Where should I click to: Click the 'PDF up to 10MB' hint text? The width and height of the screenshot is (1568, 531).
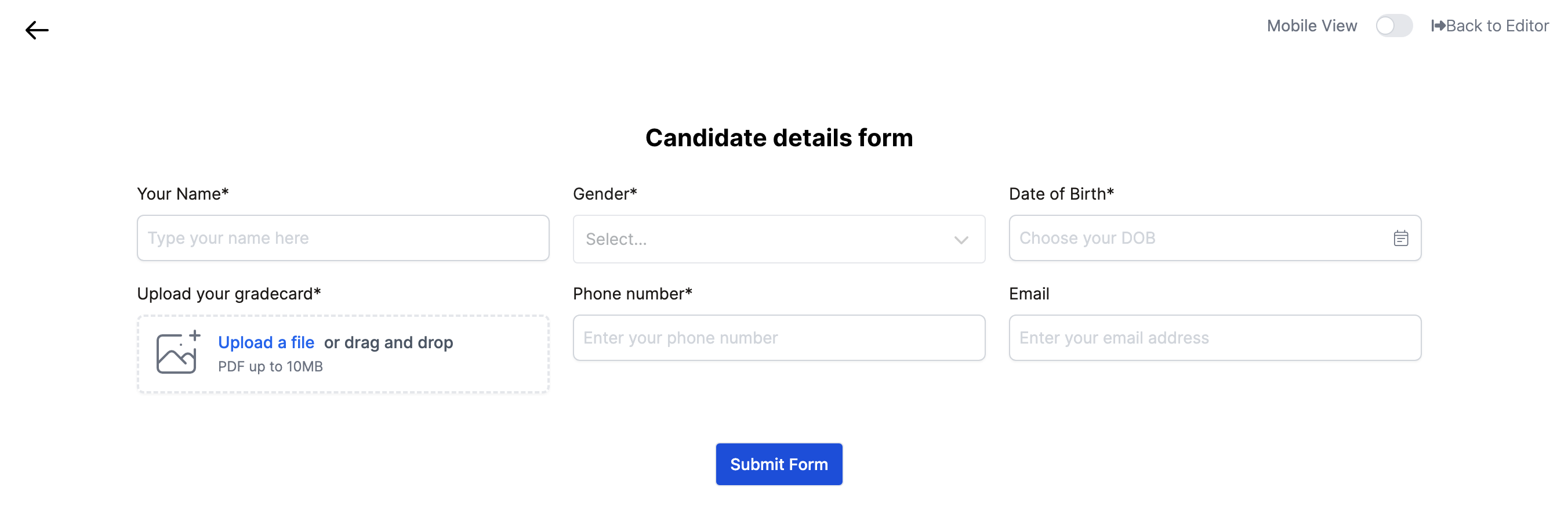[x=270, y=366]
